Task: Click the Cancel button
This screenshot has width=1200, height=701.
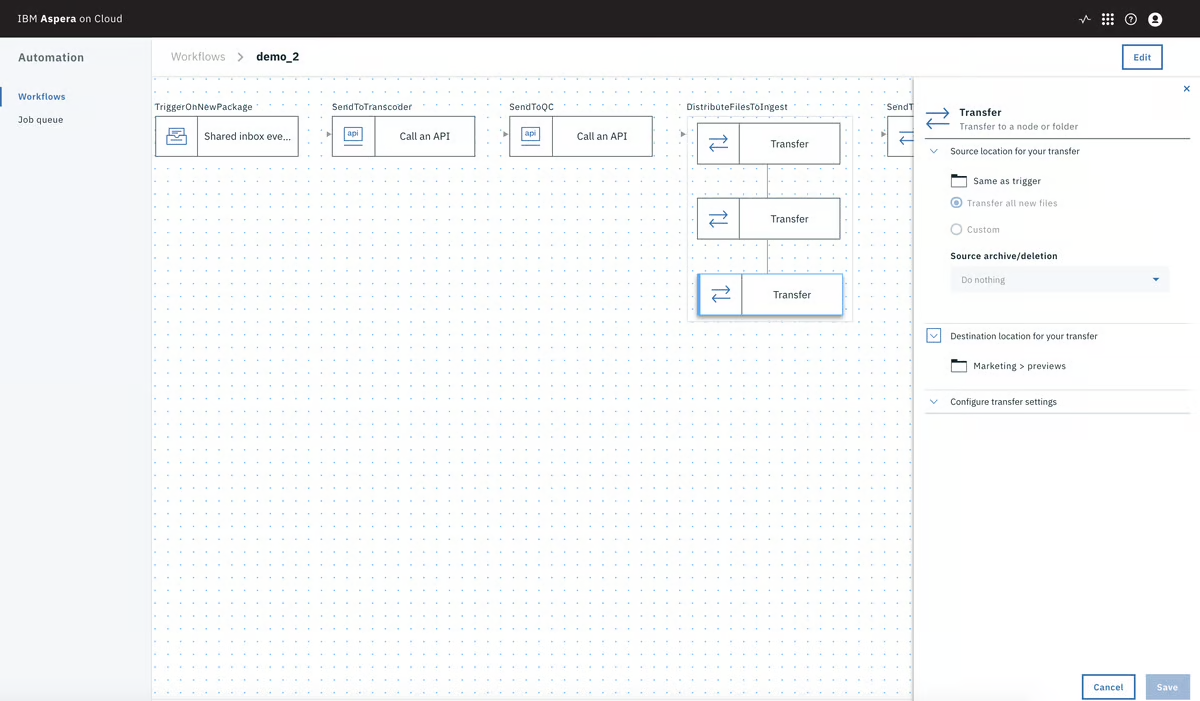Action: tap(1107, 686)
